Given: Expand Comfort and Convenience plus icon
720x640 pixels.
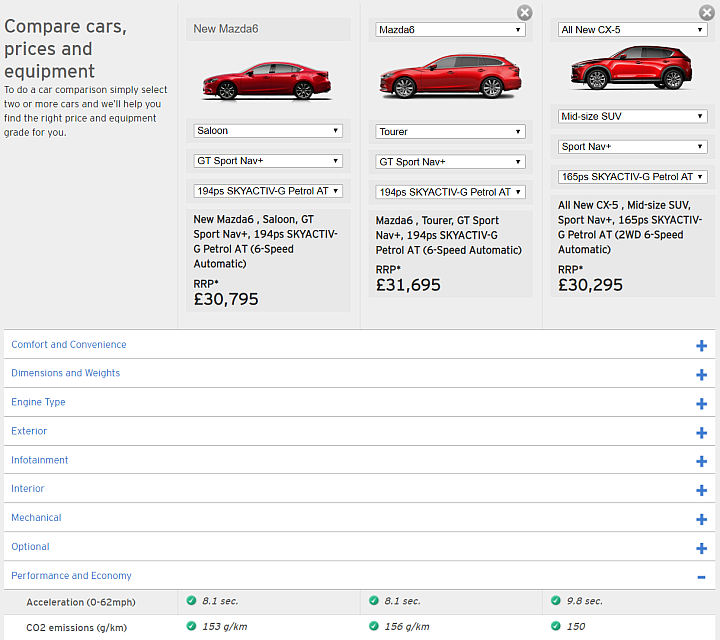Looking at the screenshot, I should point(701,346).
